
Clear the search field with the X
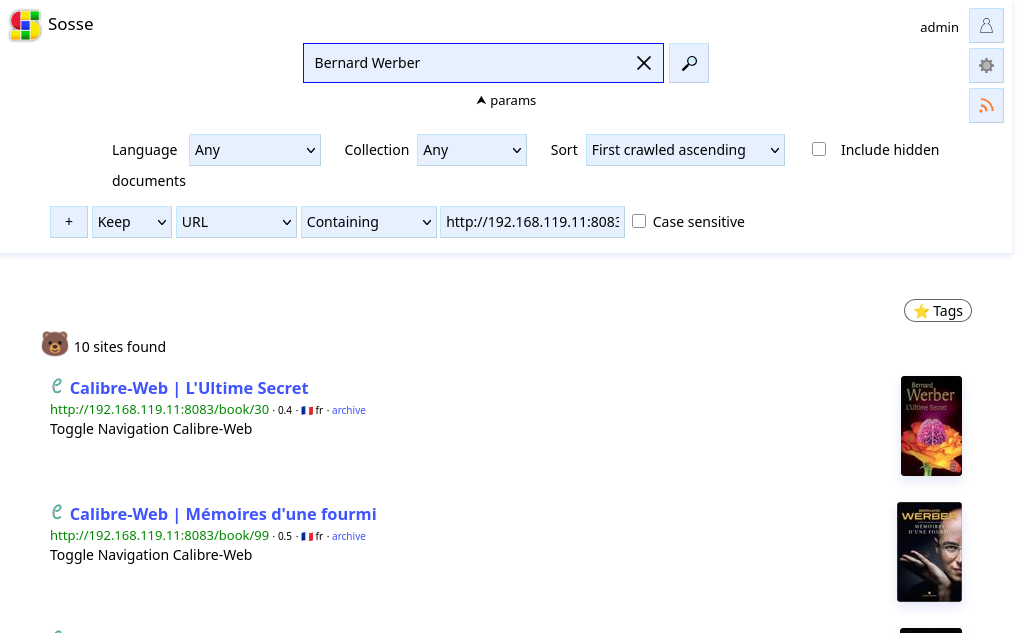pyautogui.click(x=644, y=63)
